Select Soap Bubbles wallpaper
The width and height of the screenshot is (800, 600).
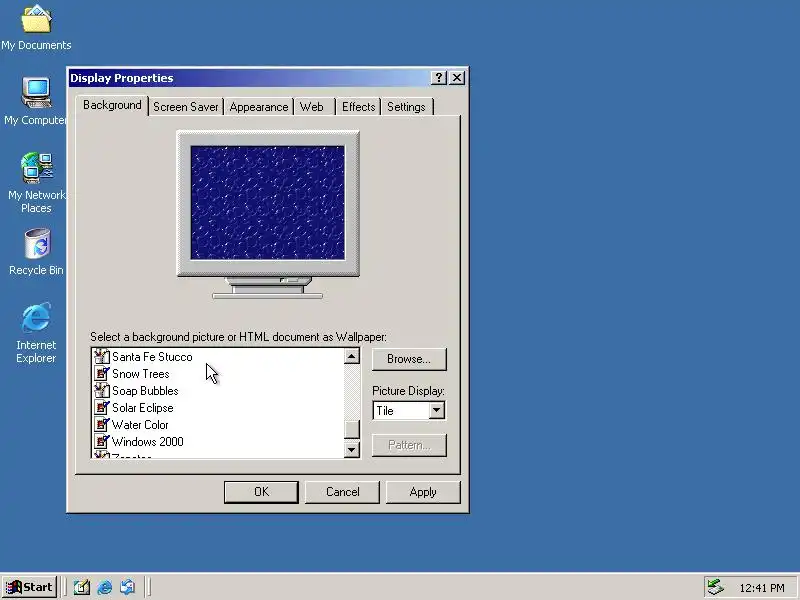[x=145, y=390]
